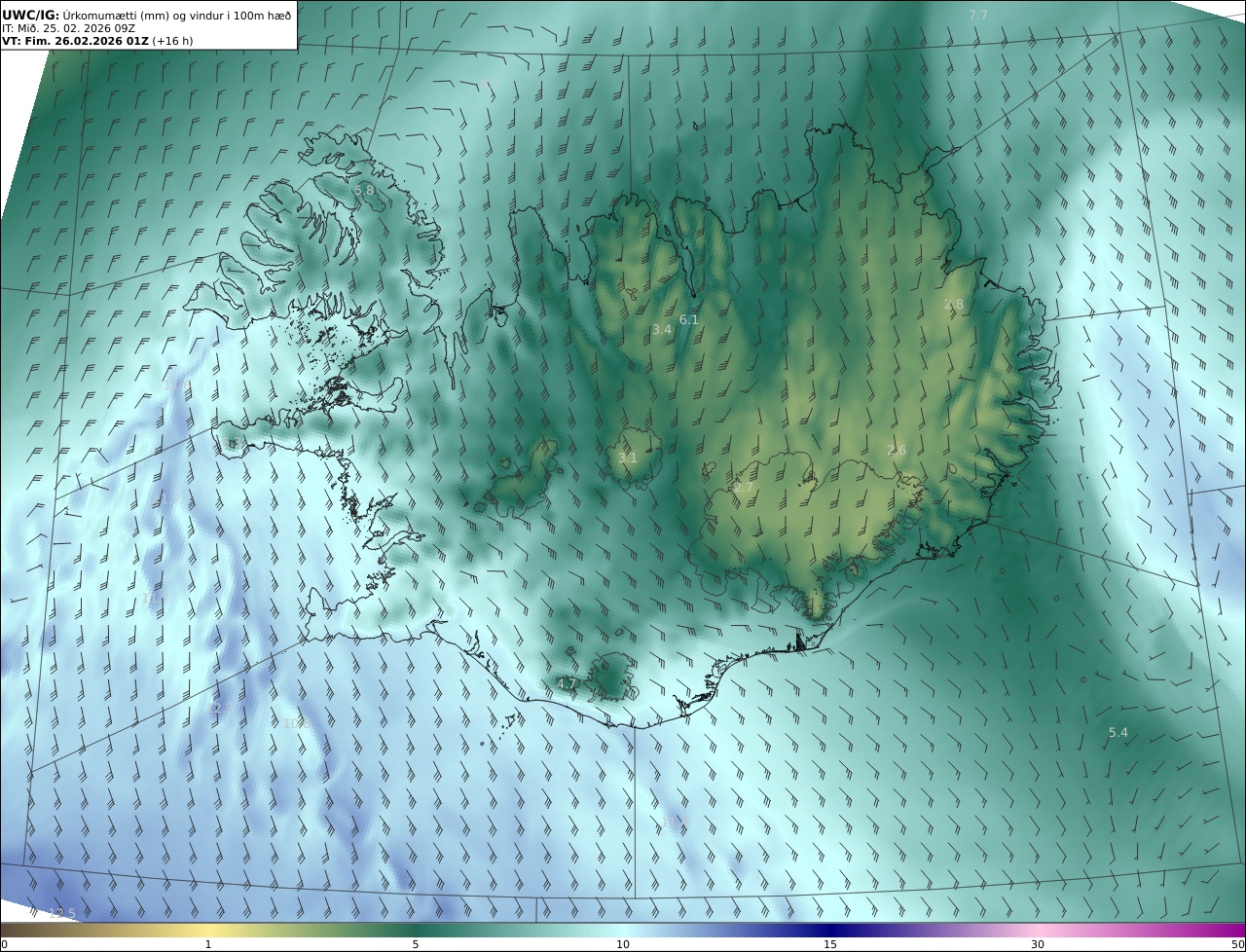Screen dimensions: 1246x952
Task: Click the 2.7 value over Vatnajökull
Action: click(744, 487)
